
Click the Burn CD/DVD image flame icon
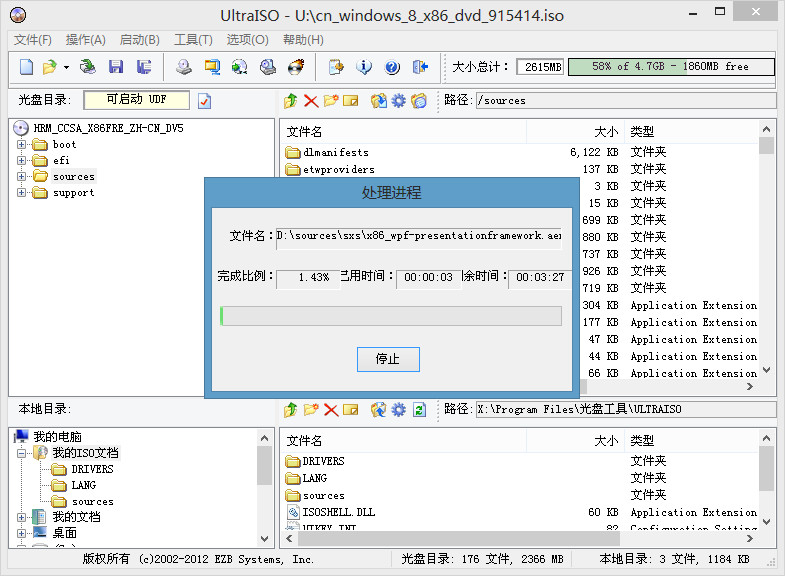point(296,67)
